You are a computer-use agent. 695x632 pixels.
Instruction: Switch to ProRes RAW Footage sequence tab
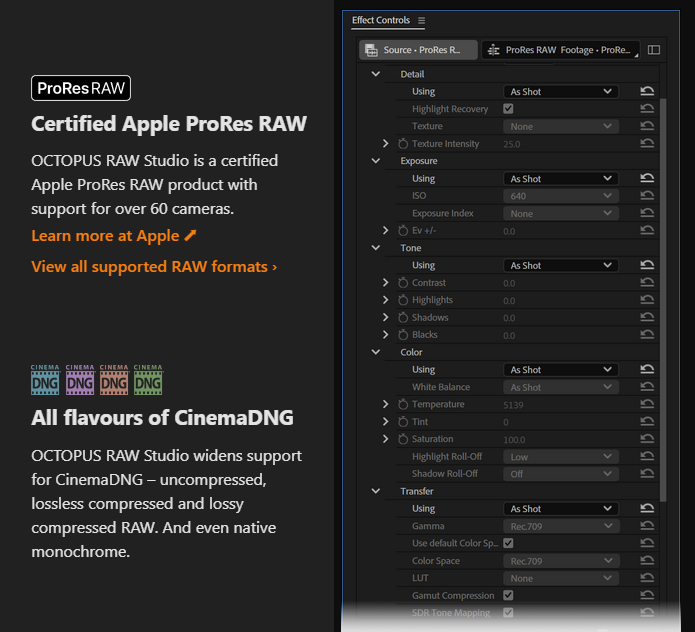[x=561, y=50]
